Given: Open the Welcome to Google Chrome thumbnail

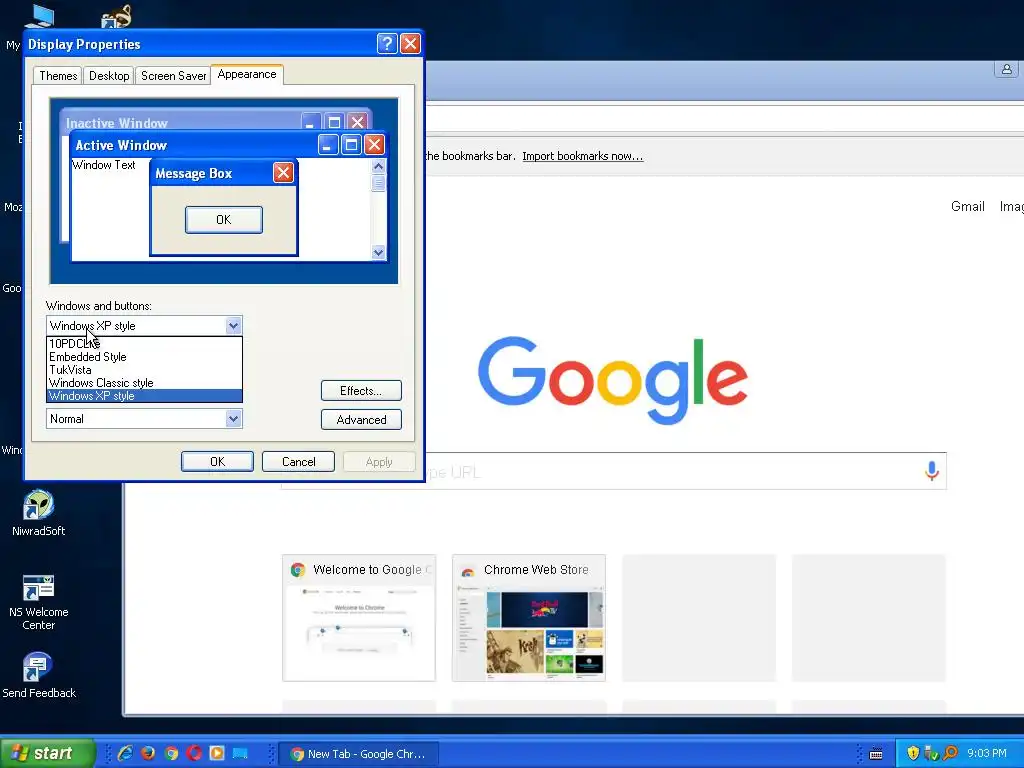Looking at the screenshot, I should tap(359, 618).
